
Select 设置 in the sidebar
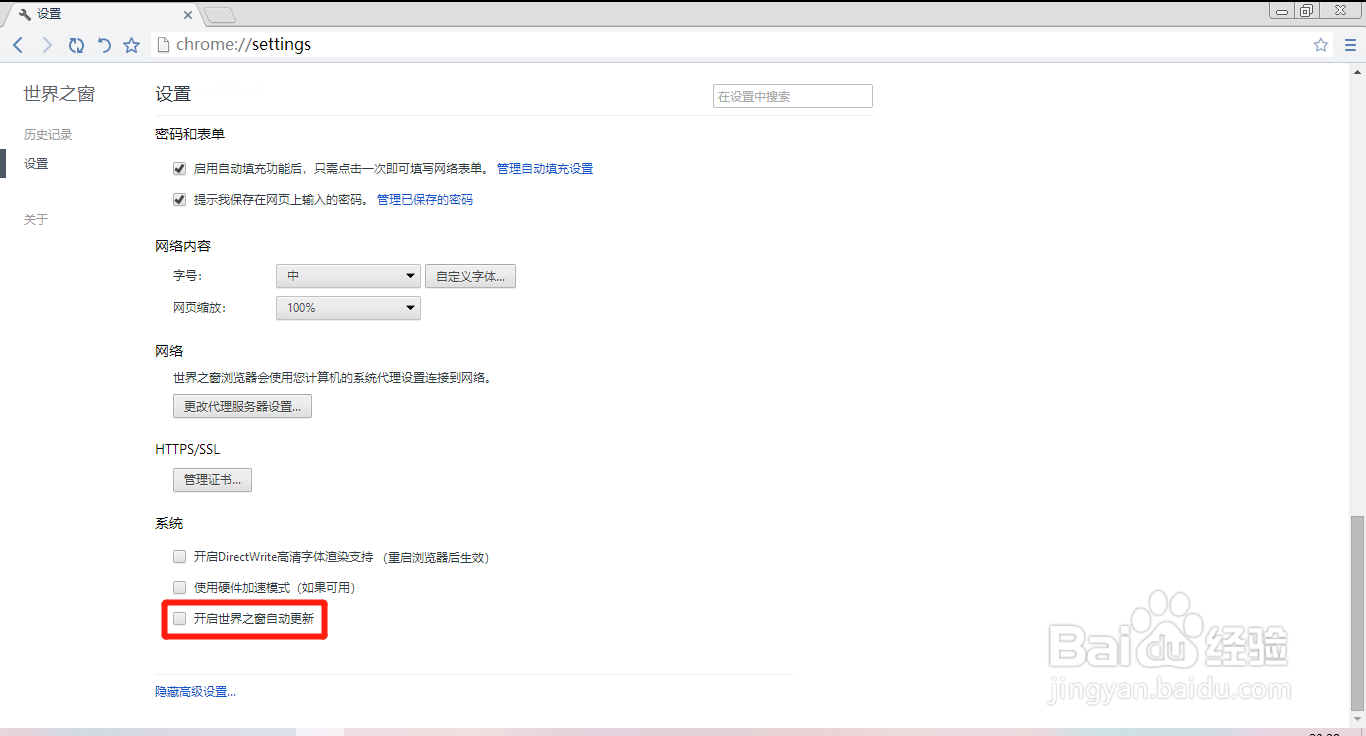point(36,164)
